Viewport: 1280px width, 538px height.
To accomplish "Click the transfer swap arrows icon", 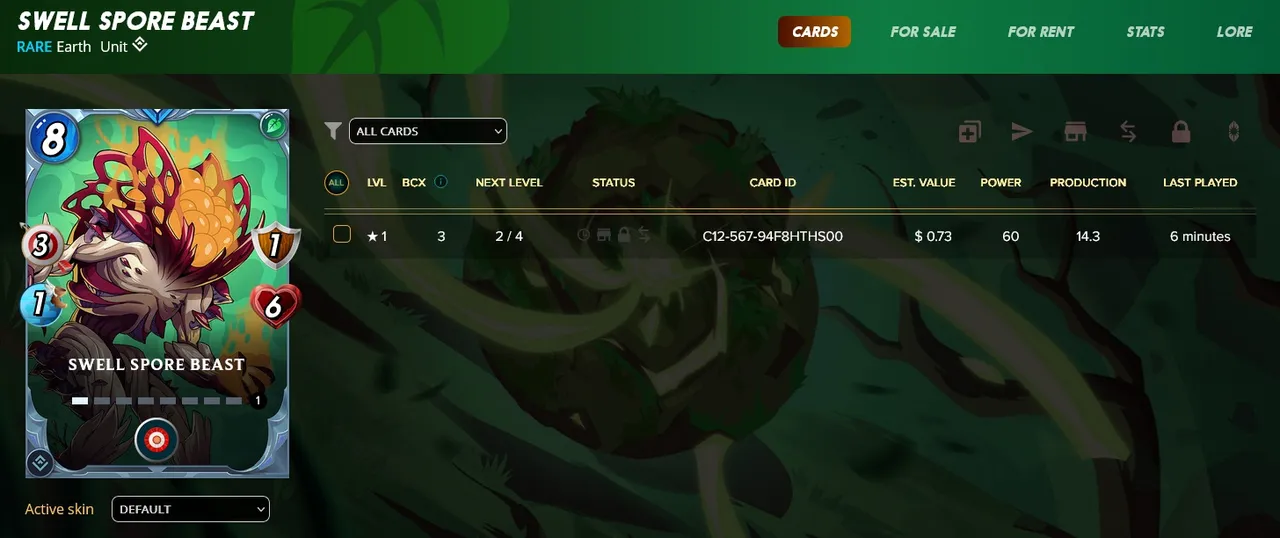I will [x=1128, y=131].
